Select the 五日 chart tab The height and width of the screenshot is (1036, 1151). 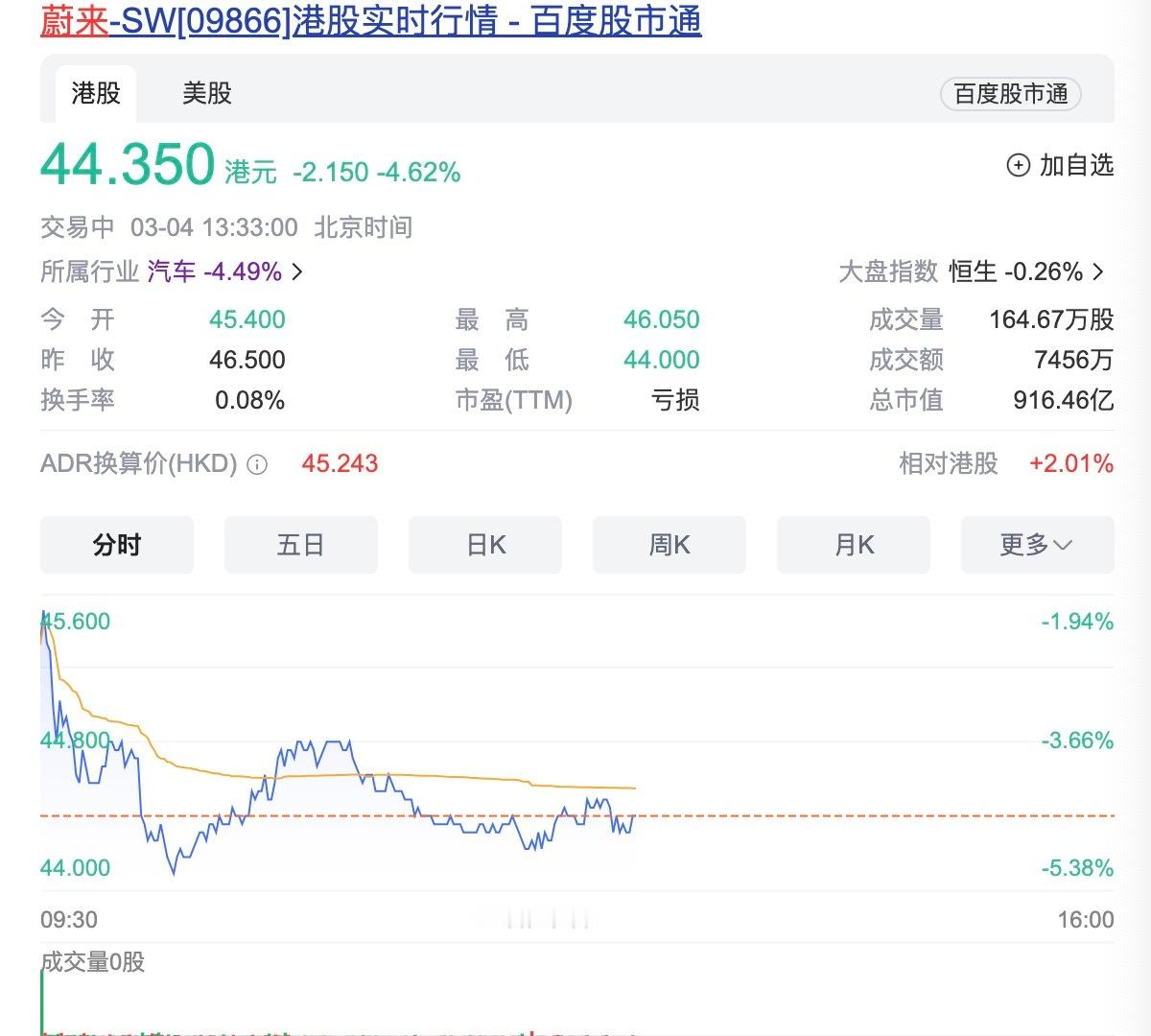click(x=301, y=545)
